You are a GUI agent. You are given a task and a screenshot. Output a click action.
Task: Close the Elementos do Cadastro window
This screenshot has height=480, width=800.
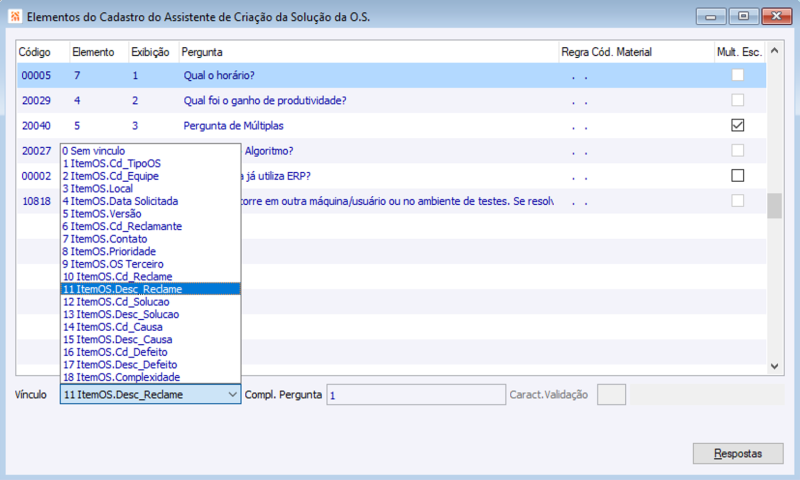coord(776,16)
